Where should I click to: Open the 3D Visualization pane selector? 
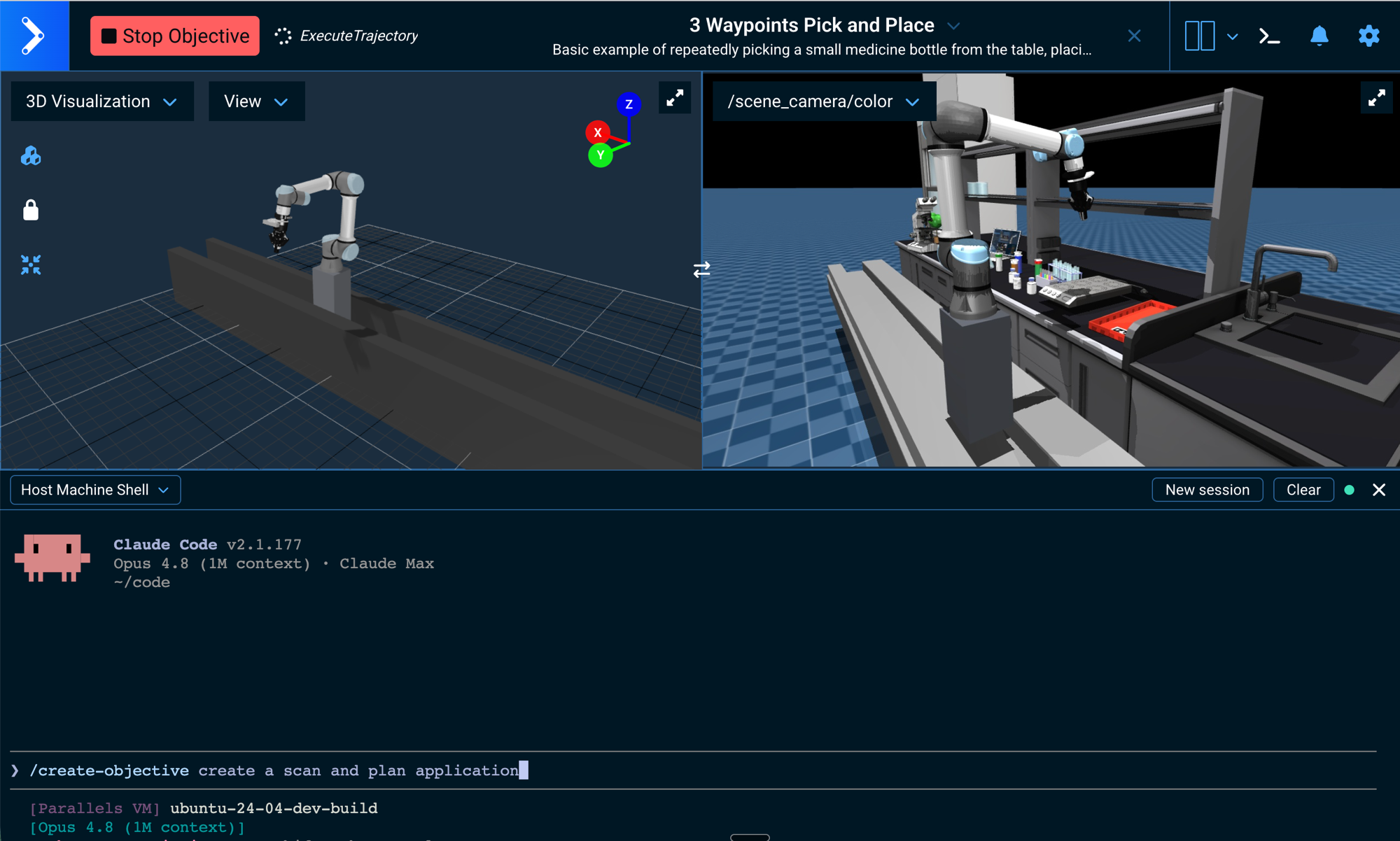tap(102, 101)
